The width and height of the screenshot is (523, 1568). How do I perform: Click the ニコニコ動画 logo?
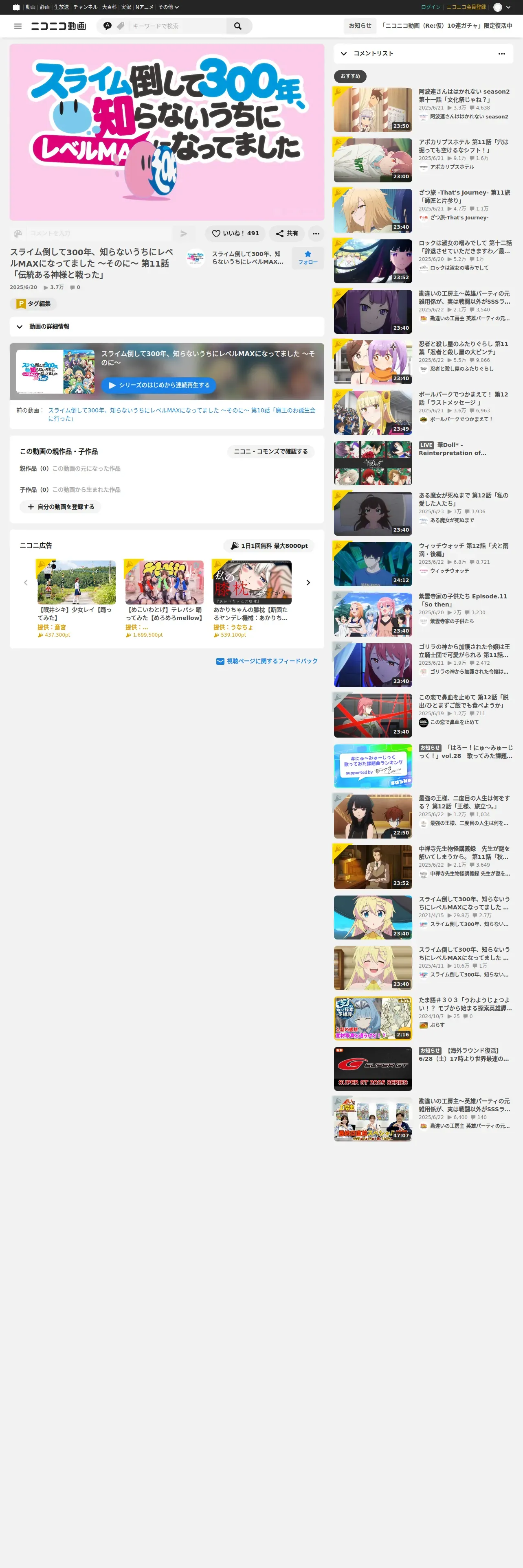pos(58,26)
